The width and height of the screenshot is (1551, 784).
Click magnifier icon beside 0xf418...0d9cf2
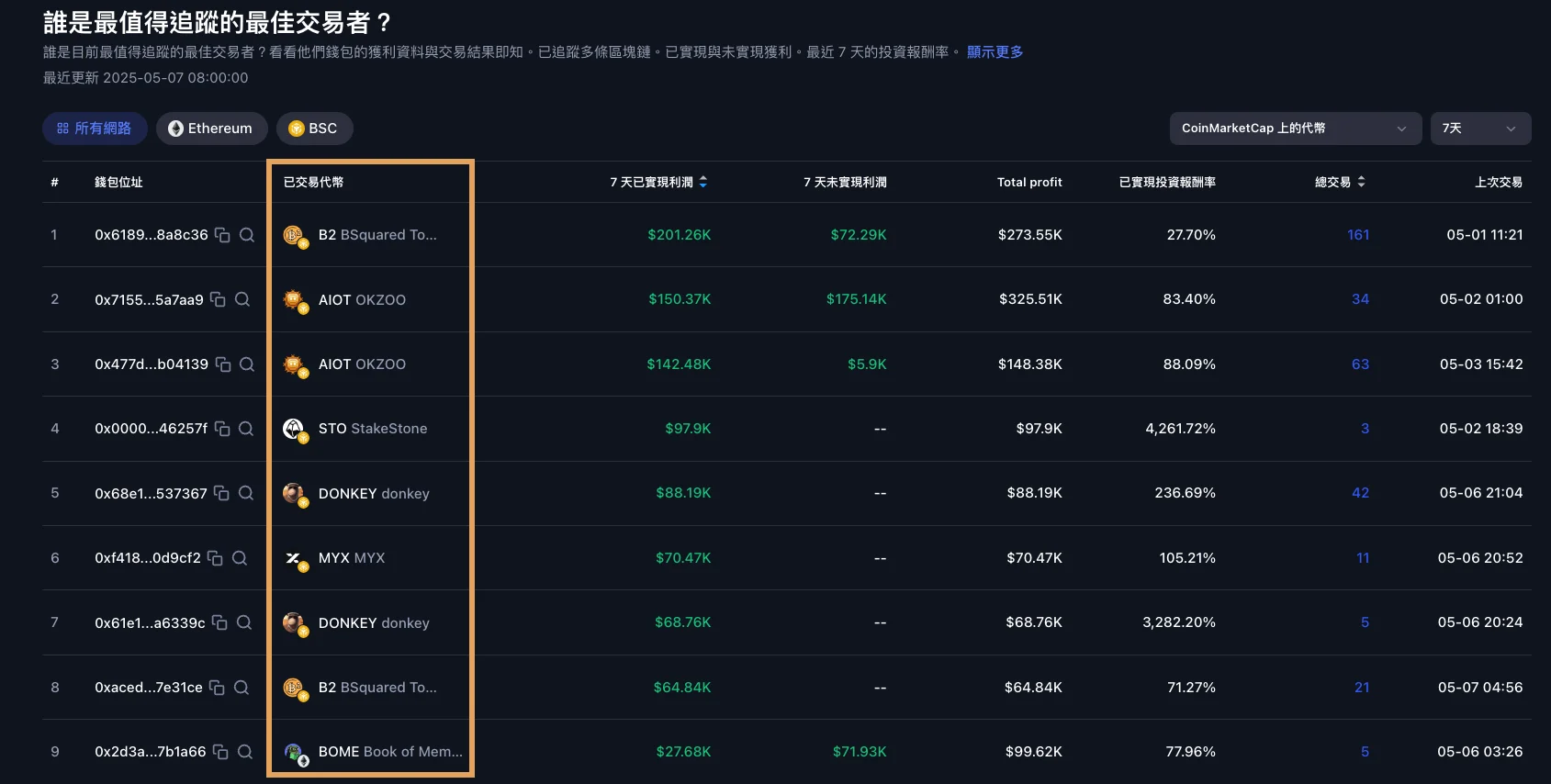click(240, 558)
